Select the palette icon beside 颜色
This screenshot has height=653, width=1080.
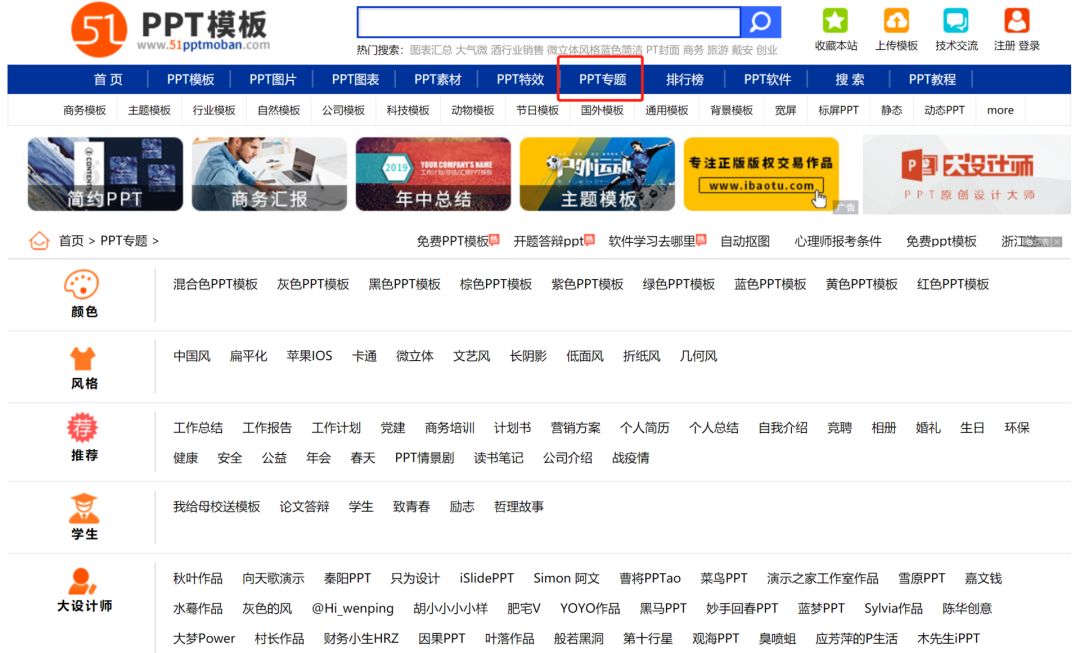82,285
